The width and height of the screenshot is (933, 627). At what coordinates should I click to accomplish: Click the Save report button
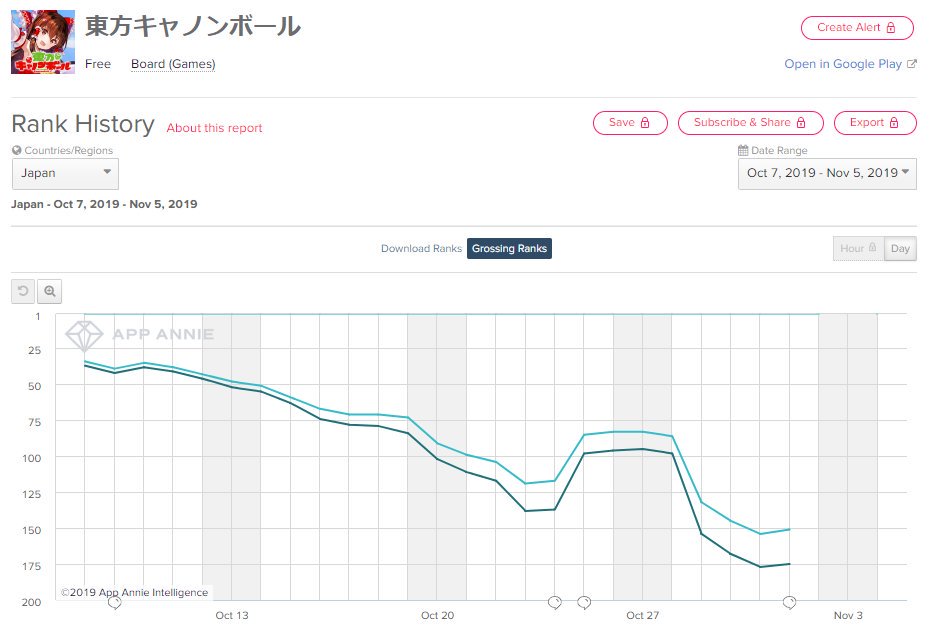click(x=629, y=123)
